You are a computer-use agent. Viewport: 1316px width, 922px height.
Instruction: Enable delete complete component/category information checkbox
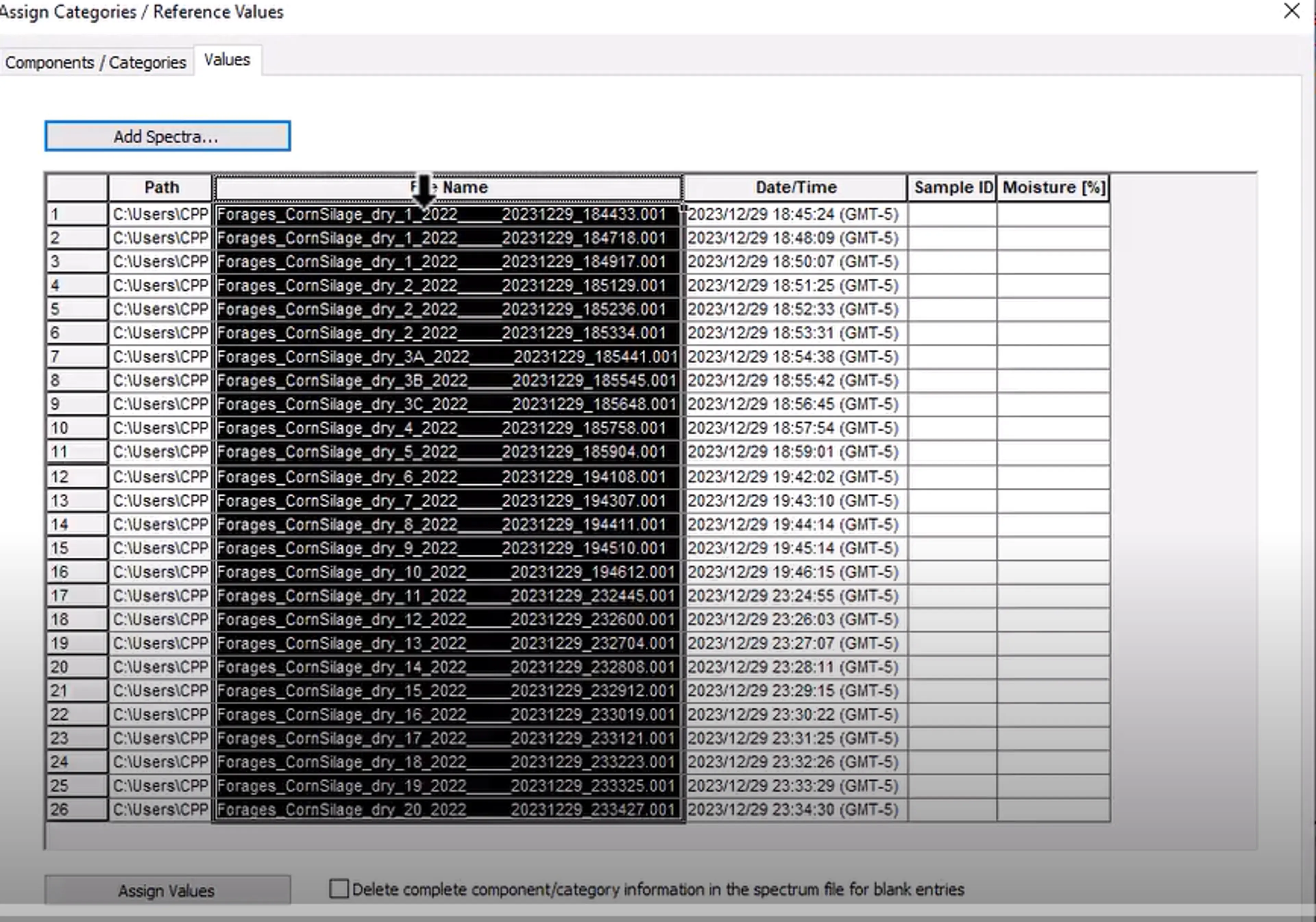point(339,889)
